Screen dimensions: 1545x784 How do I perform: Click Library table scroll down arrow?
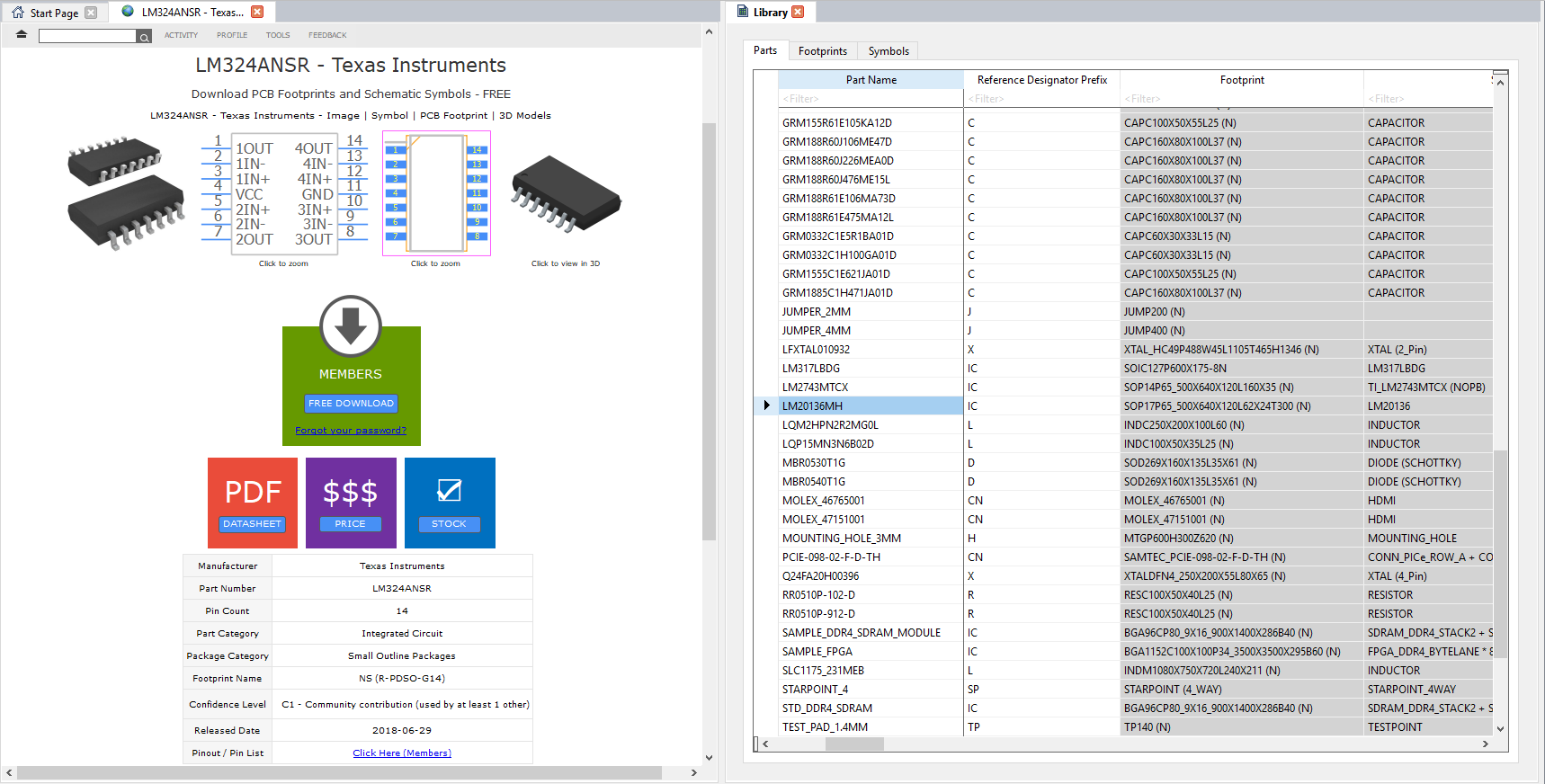click(1500, 728)
